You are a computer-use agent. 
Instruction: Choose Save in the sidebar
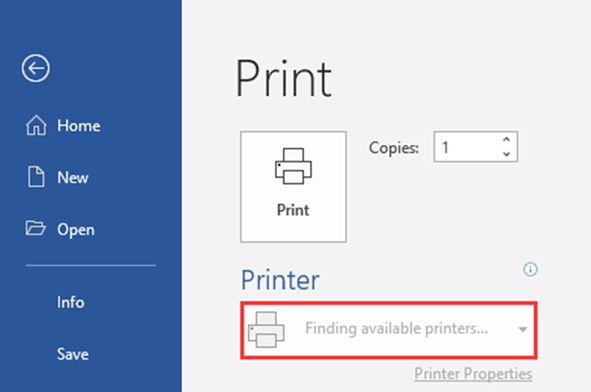point(73,354)
